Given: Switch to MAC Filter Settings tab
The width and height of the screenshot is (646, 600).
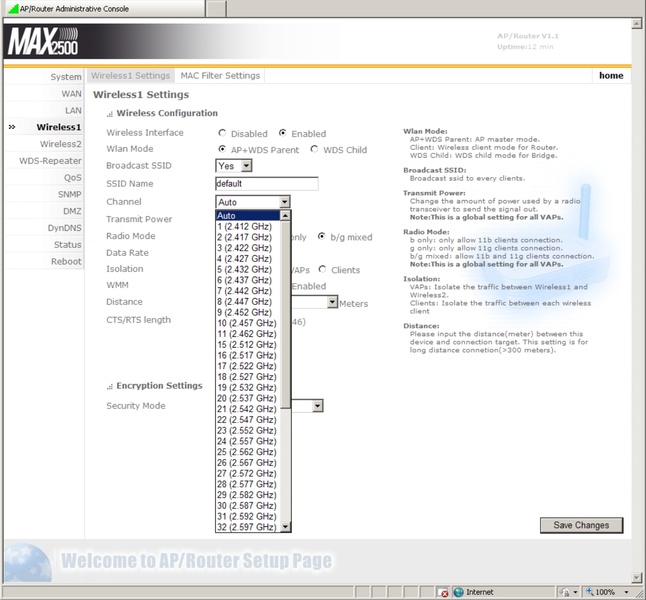Looking at the screenshot, I should coord(220,75).
